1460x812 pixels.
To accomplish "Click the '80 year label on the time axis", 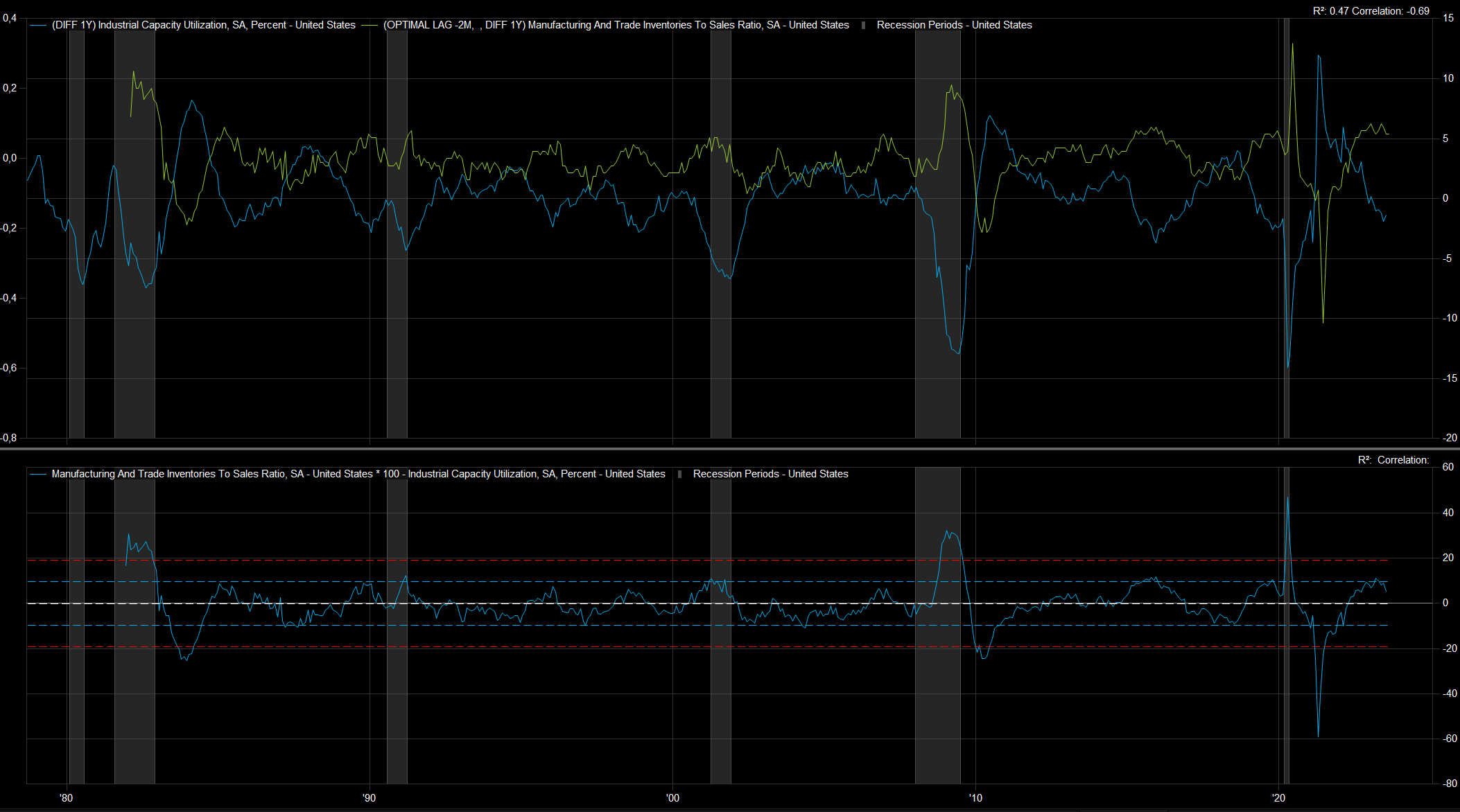I will click(x=66, y=797).
